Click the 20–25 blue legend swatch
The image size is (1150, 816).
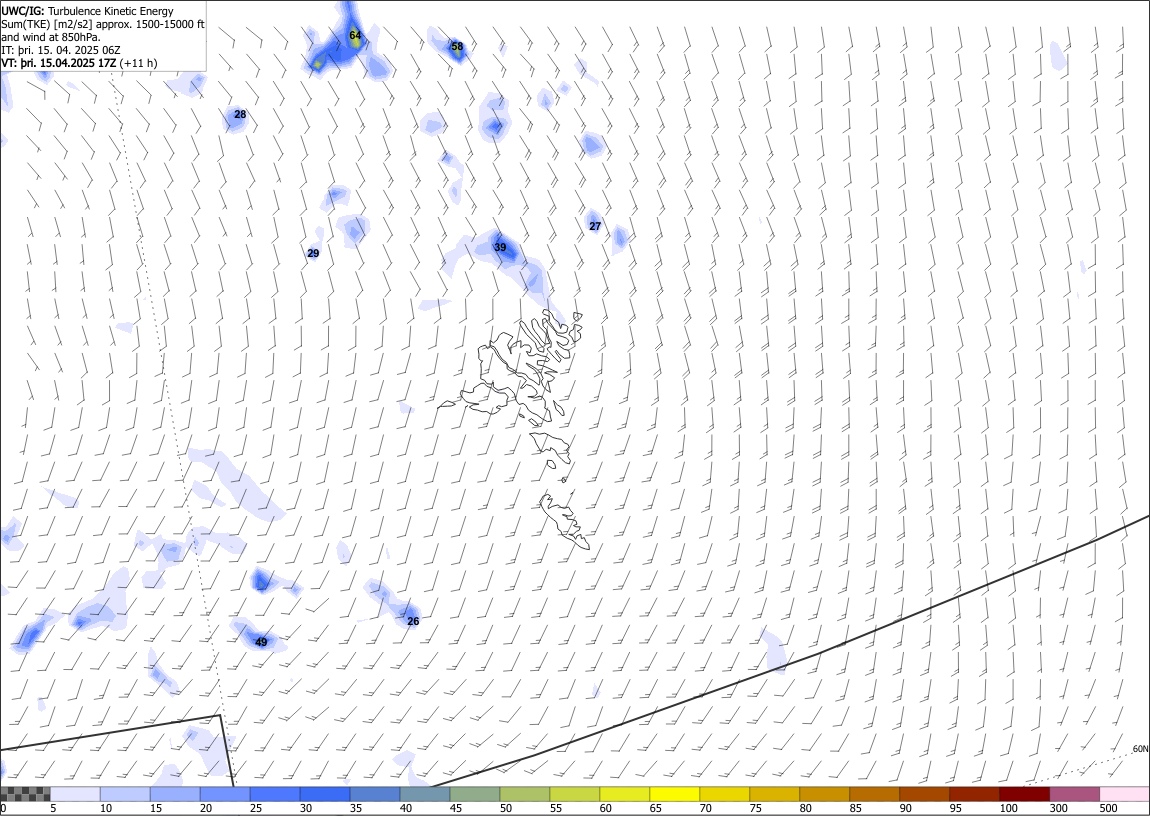tap(224, 794)
